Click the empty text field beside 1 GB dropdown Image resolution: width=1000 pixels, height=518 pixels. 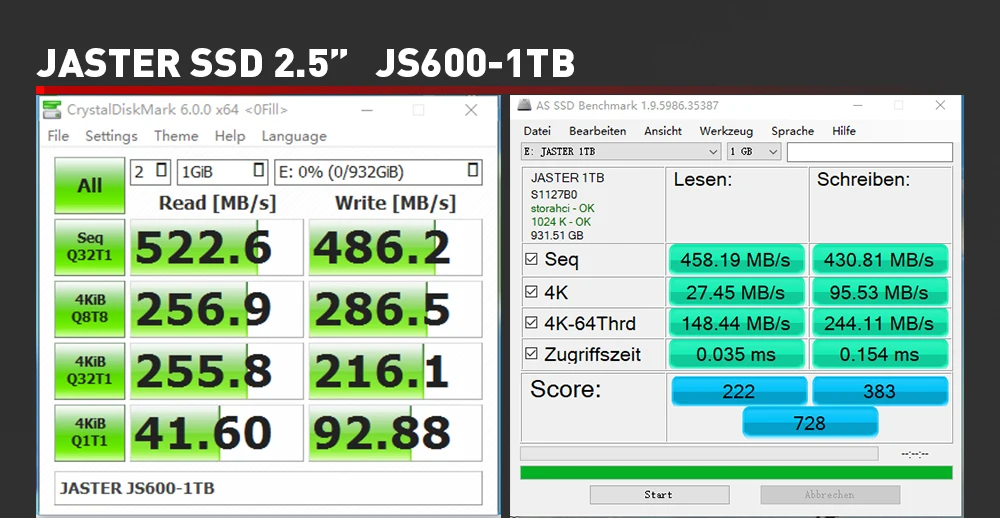pyautogui.click(x=870, y=152)
